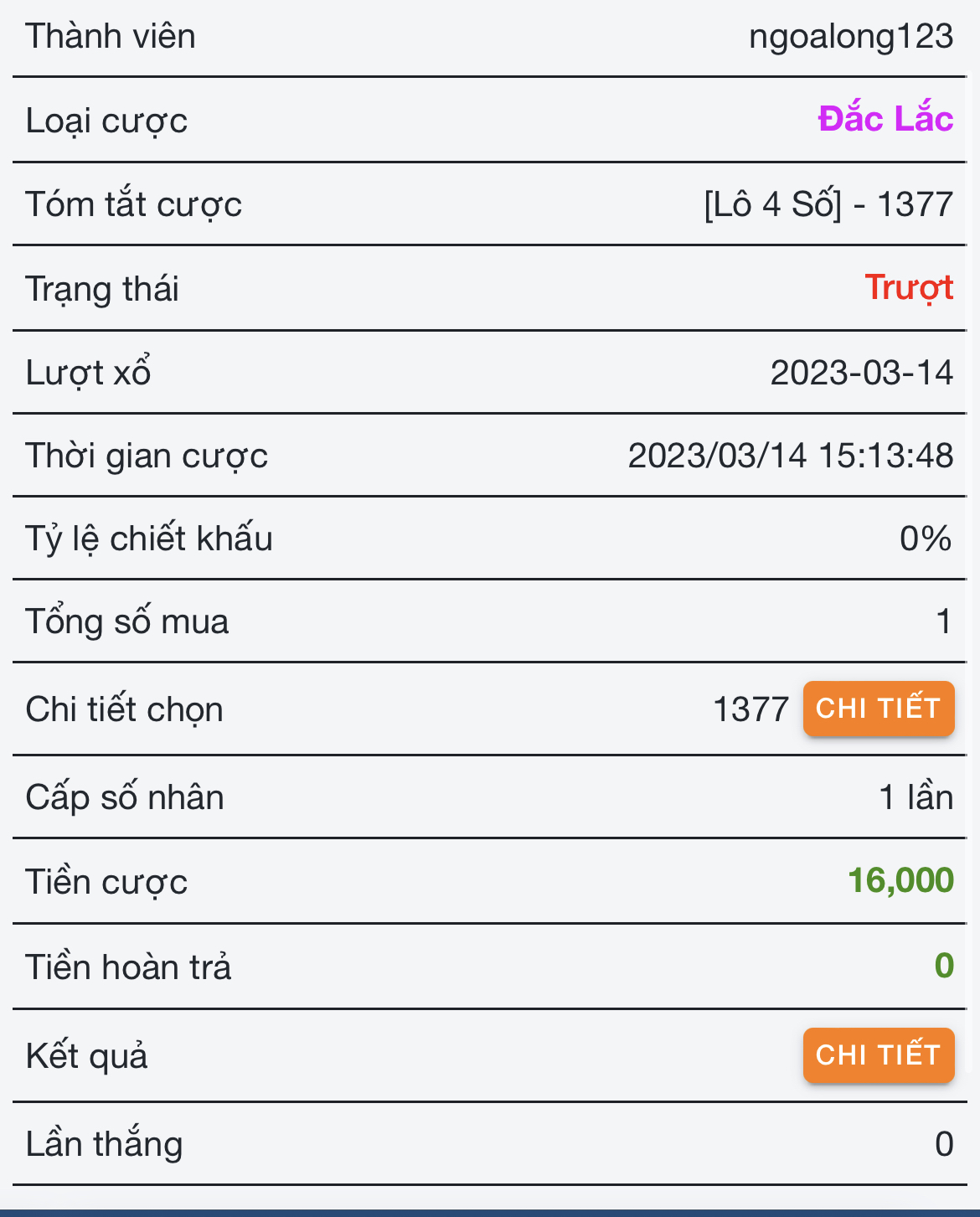Select the username ngoalong123
Screen dimensions: 980x1217
pos(850,37)
